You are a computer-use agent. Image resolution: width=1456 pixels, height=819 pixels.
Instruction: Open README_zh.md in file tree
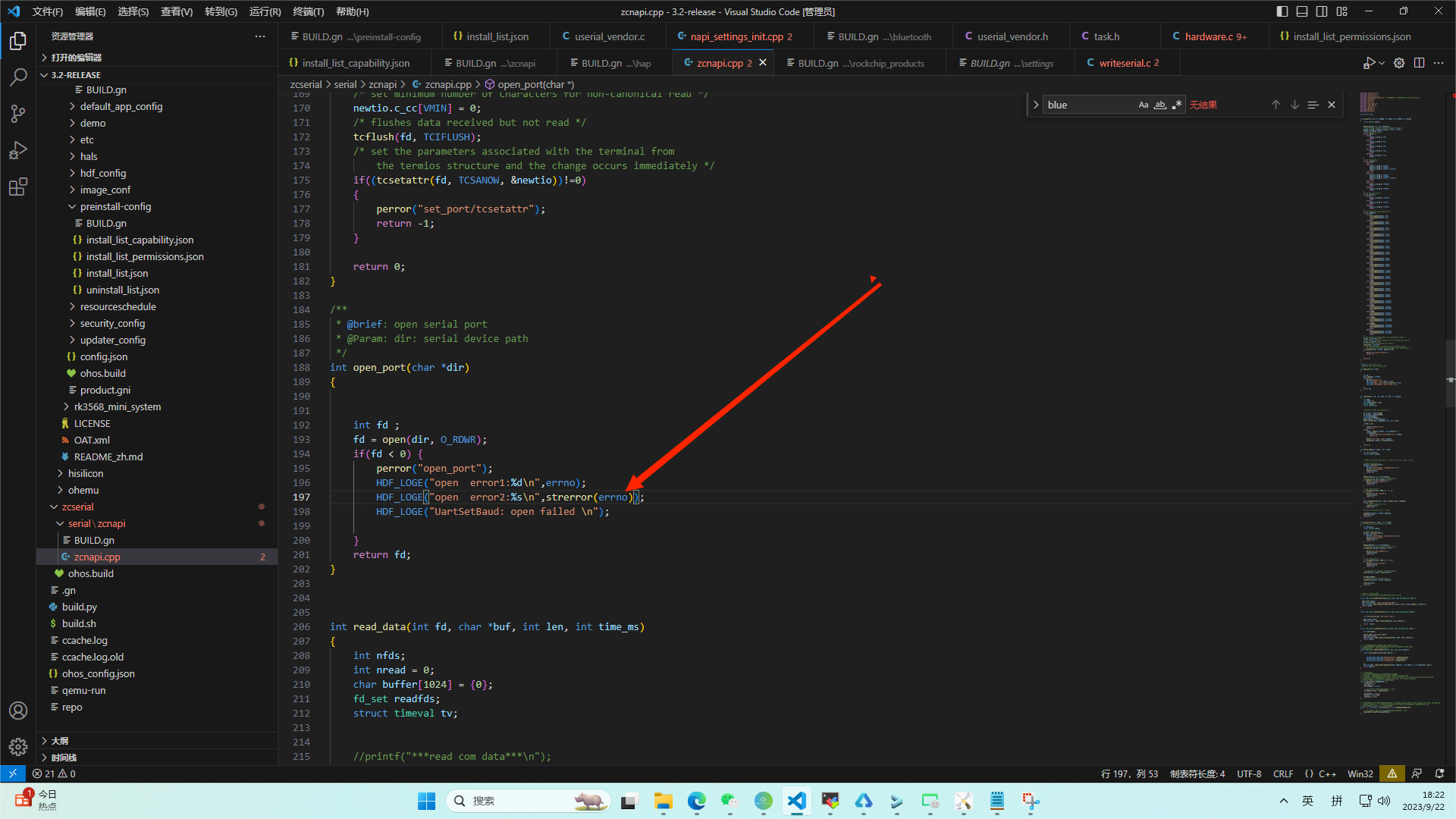coord(108,457)
